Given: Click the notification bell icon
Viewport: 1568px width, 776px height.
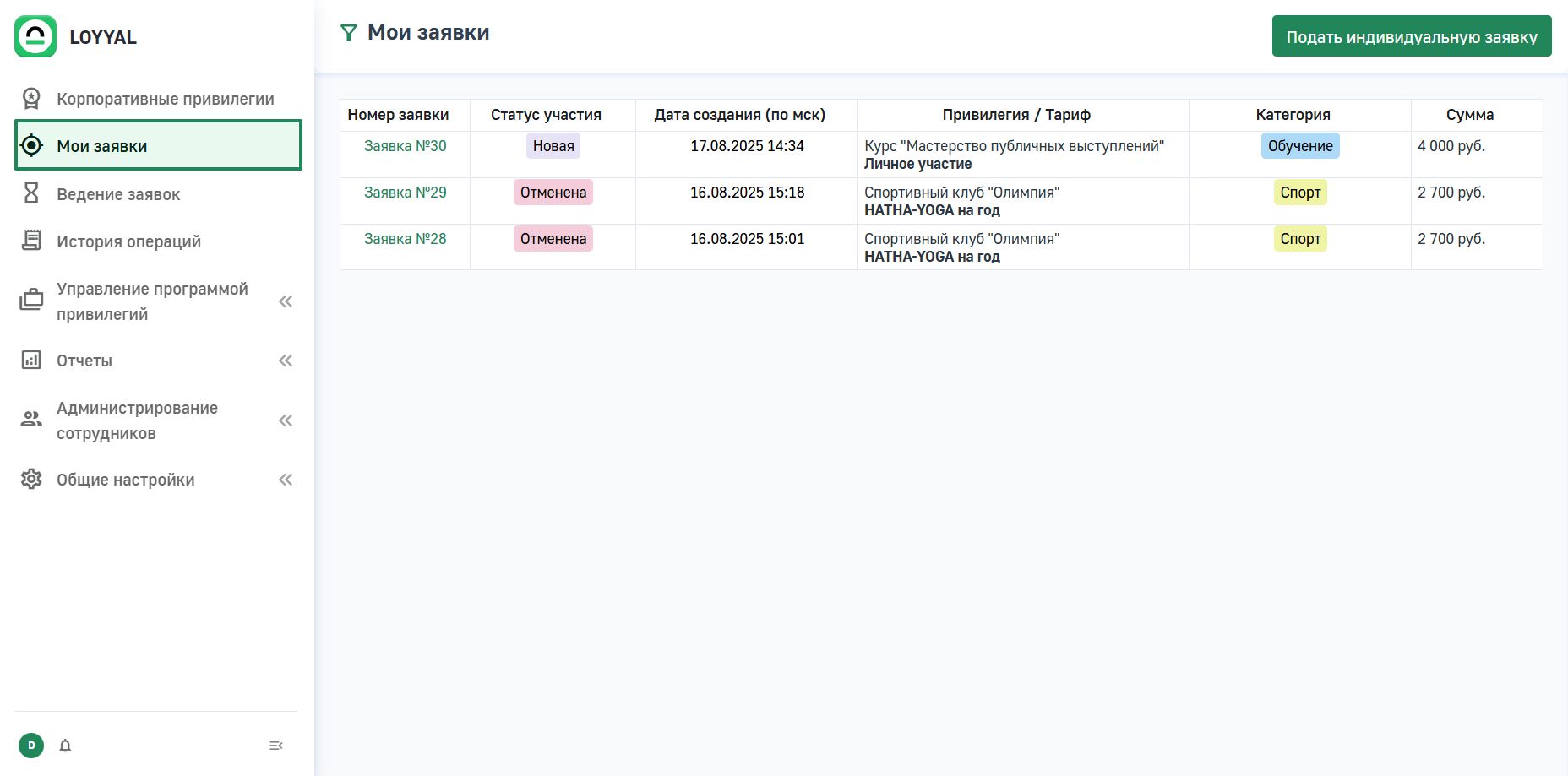Looking at the screenshot, I should 65,746.
